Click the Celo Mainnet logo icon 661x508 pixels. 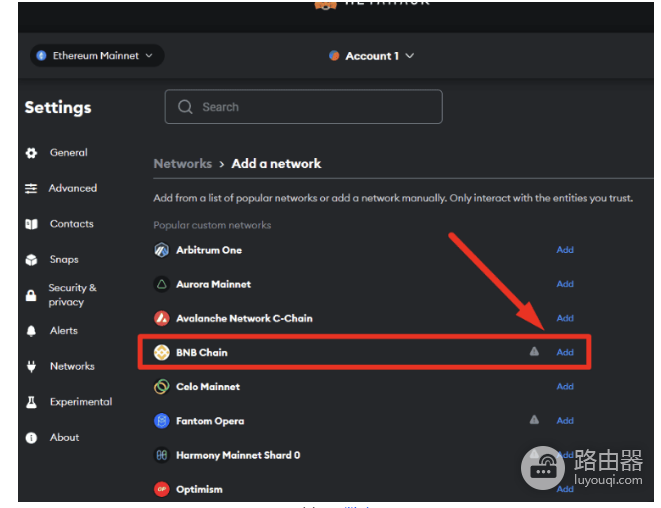[161, 387]
